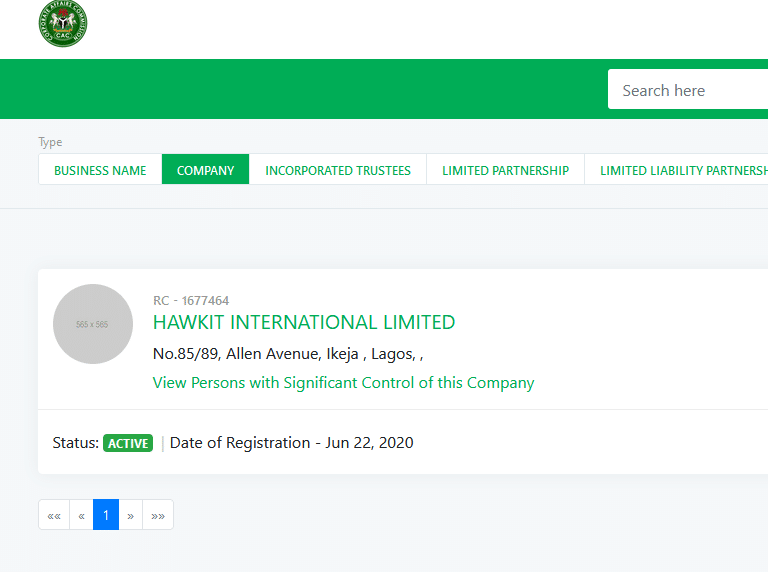Click the ACTIVE status badge
This screenshot has height=572, width=768.
128,443
